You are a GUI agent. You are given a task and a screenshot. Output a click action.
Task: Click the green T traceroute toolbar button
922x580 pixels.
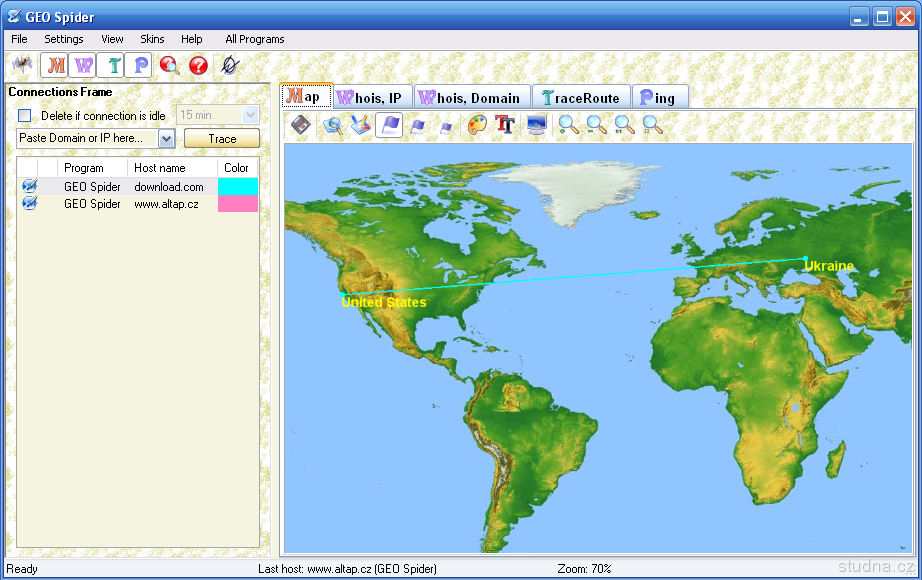(x=113, y=66)
